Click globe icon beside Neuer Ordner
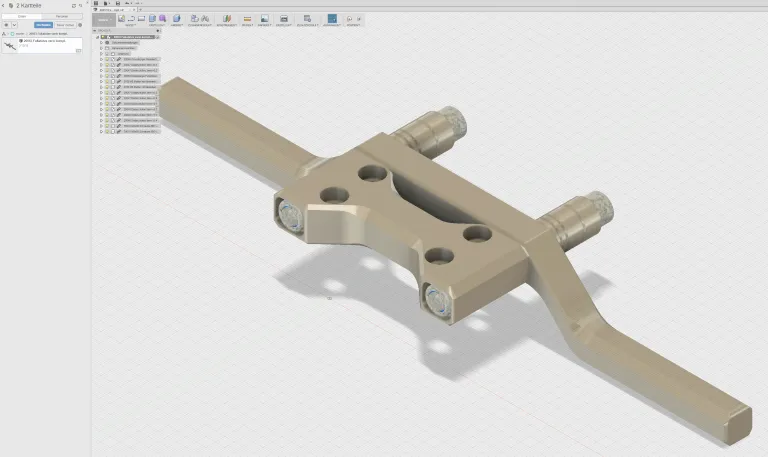 click(x=80, y=25)
